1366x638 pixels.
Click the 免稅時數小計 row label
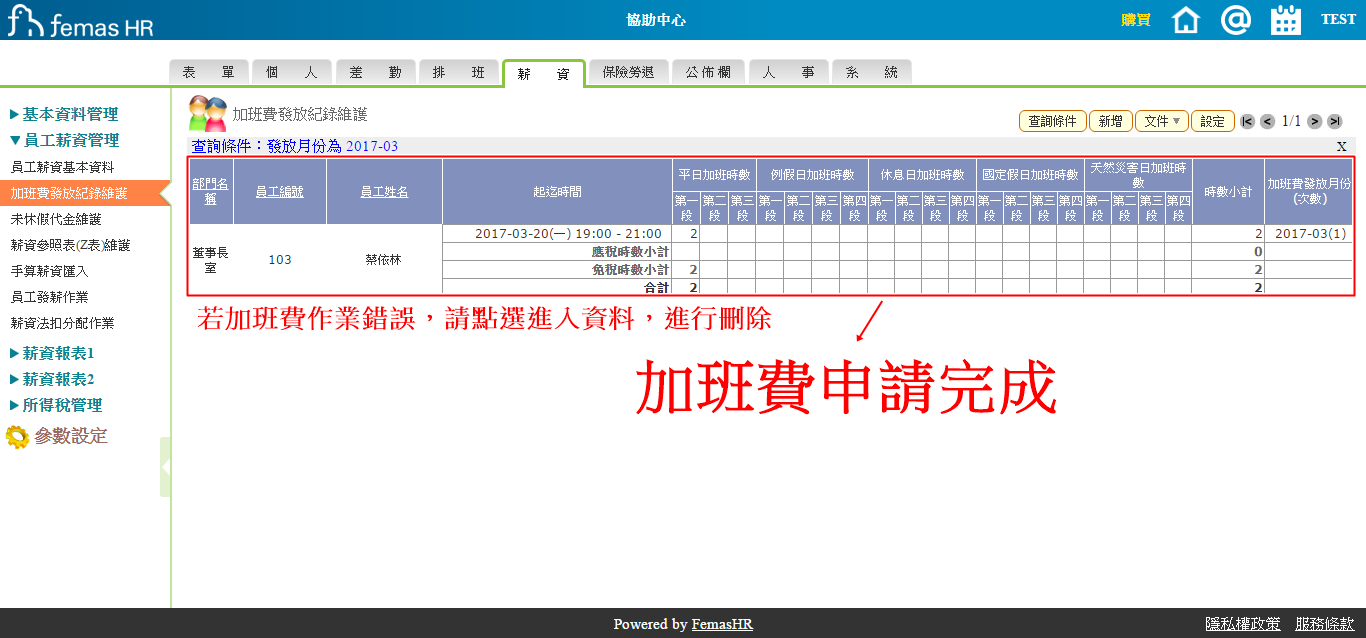[x=630, y=269]
